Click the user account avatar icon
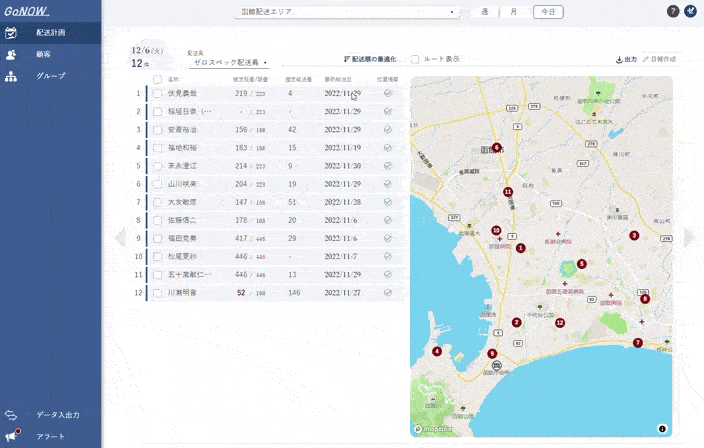The height and width of the screenshot is (448, 704). [691, 11]
